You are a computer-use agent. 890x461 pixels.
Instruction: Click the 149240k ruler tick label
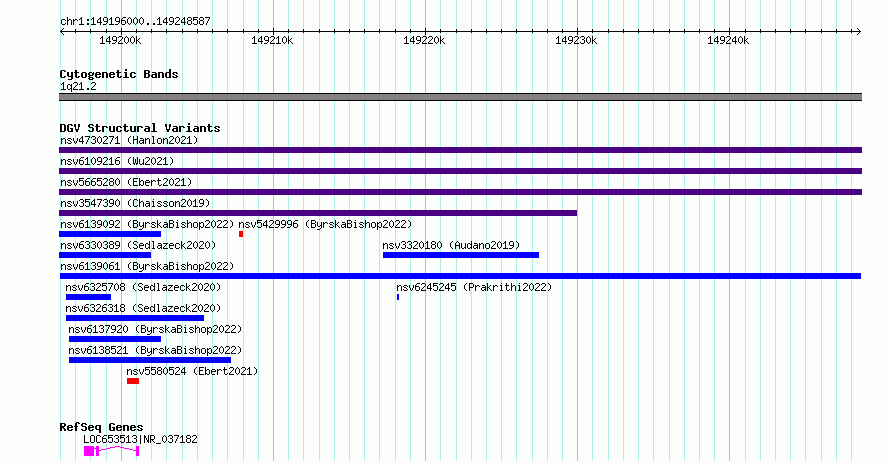point(728,40)
